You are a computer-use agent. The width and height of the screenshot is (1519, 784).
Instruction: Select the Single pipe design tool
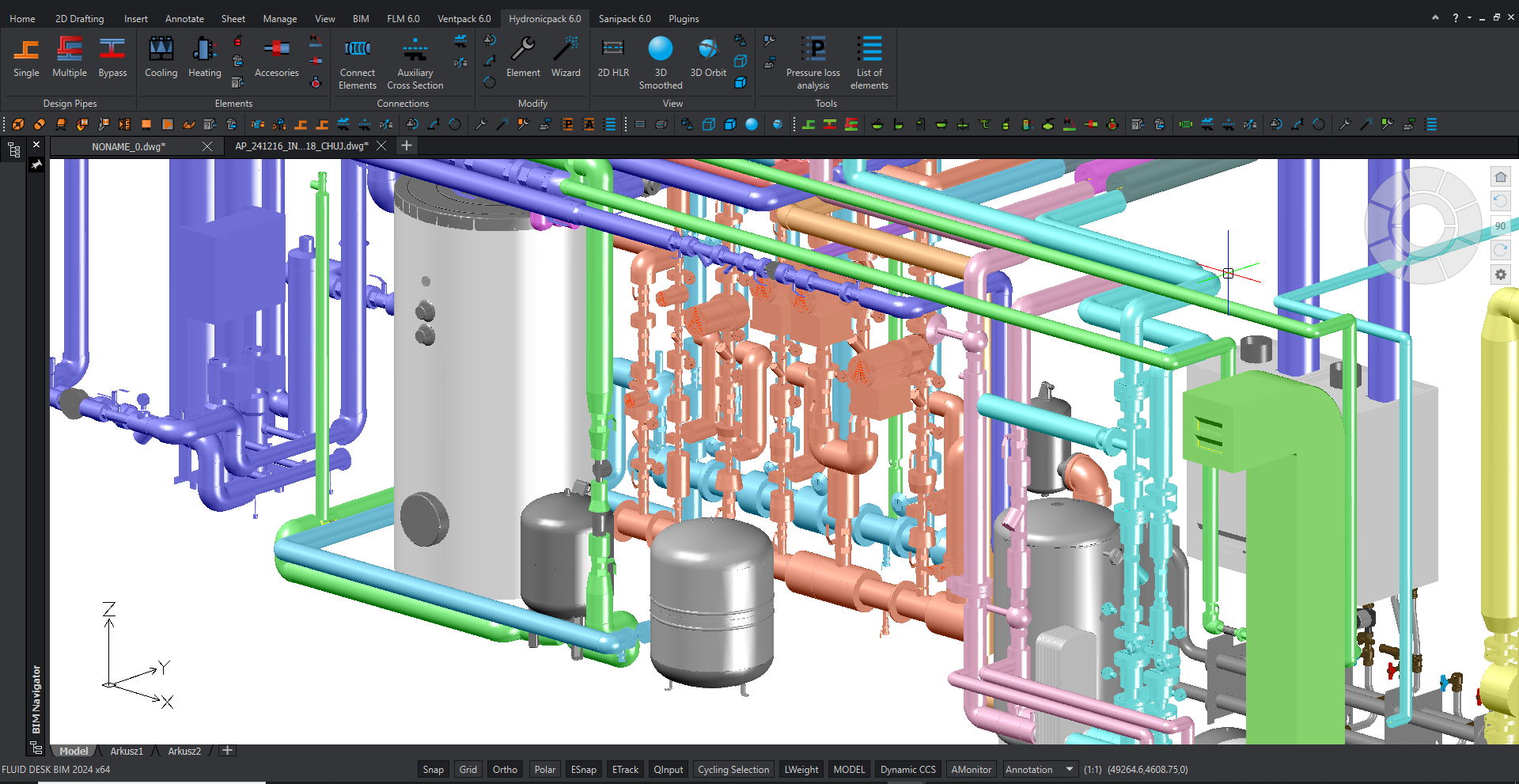click(x=26, y=58)
